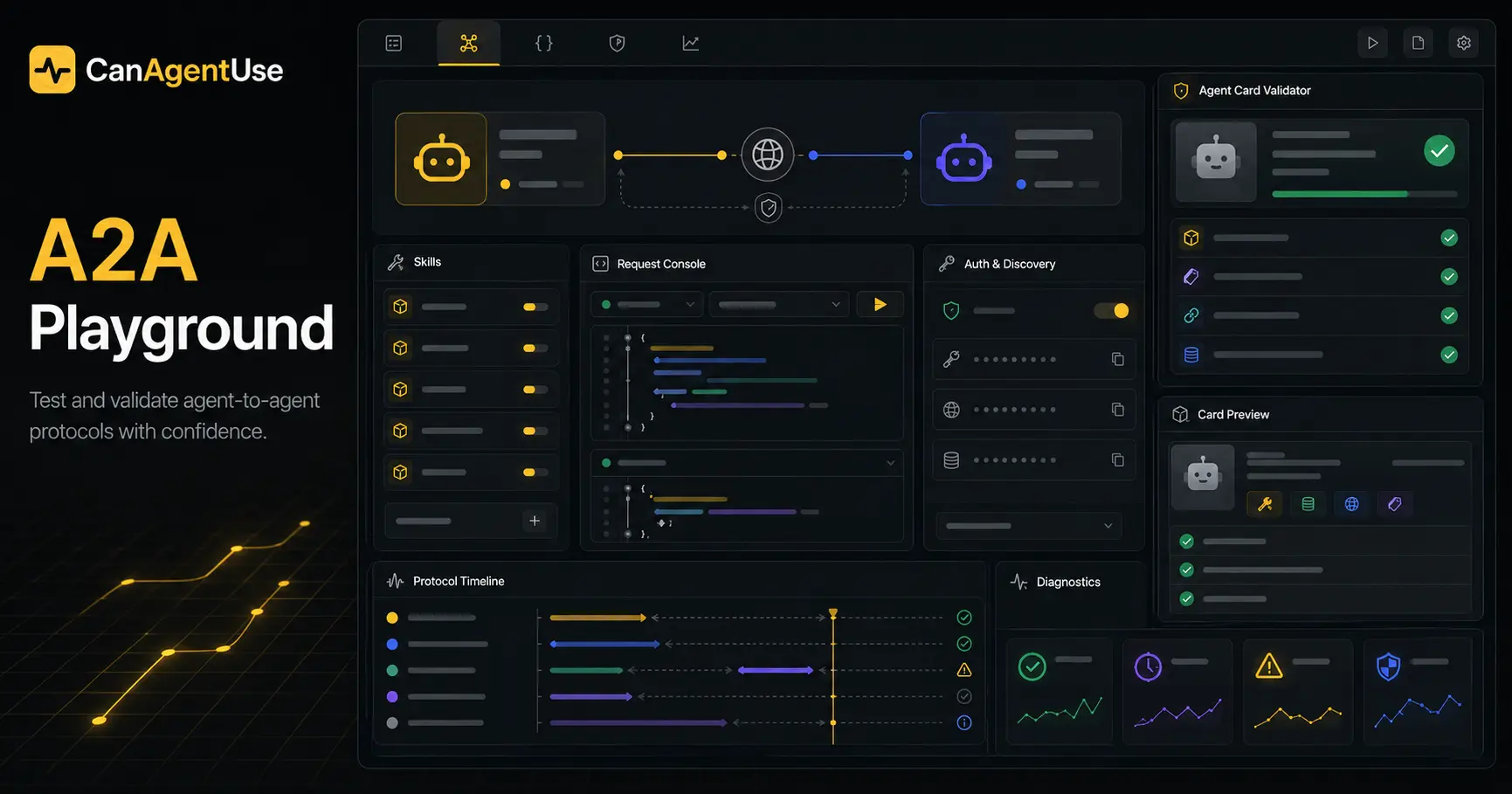This screenshot has height=794, width=1512.
Task: Click the Auth & Discovery key icon
Action: point(947,264)
